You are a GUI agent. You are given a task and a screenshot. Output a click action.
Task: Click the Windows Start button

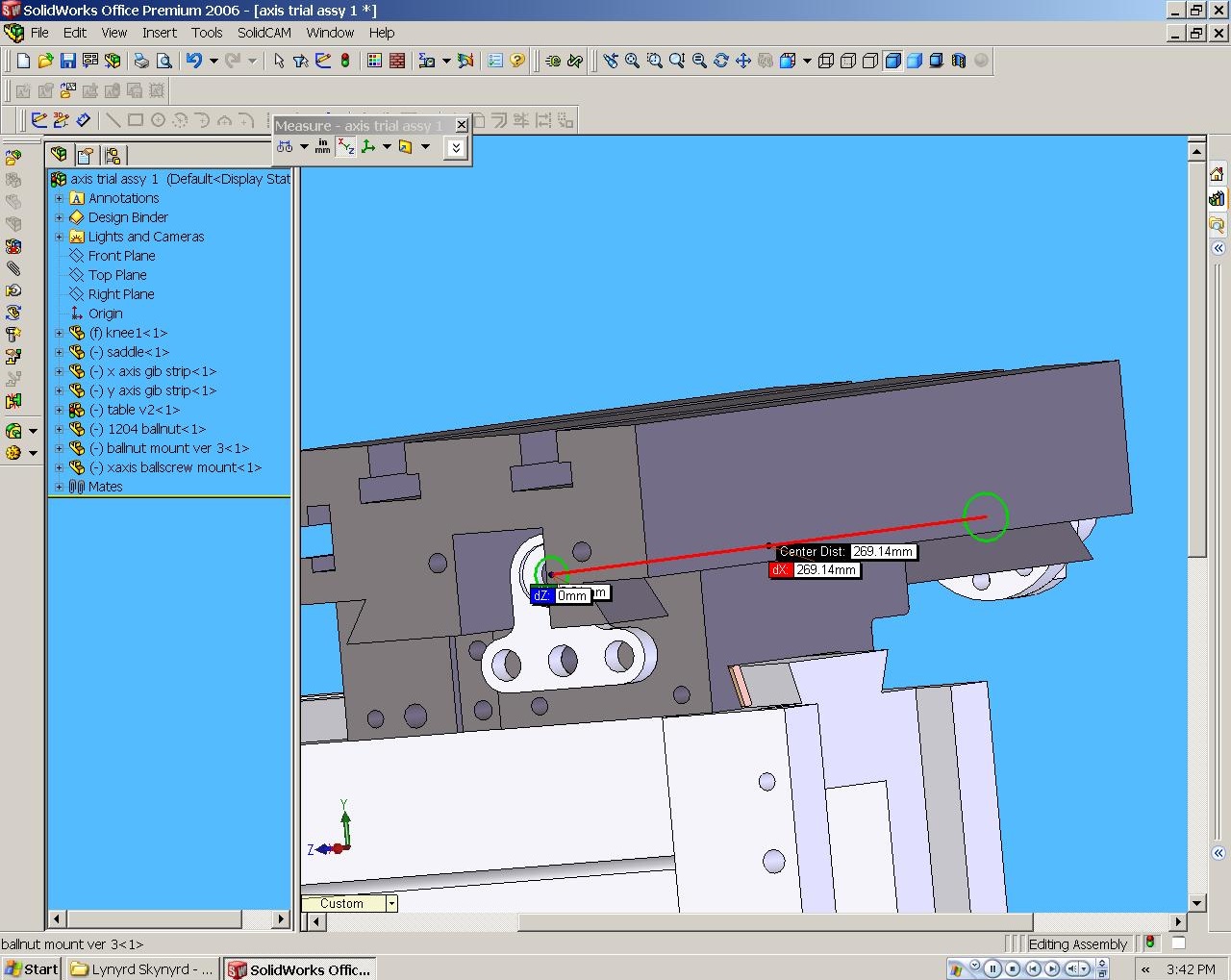pos(32,968)
